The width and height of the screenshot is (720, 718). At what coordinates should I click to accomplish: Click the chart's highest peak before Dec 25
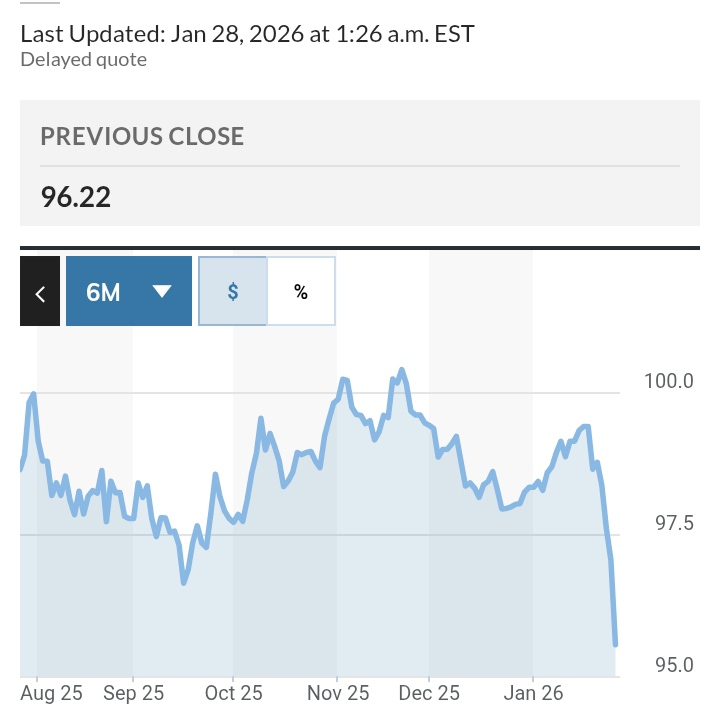click(402, 371)
